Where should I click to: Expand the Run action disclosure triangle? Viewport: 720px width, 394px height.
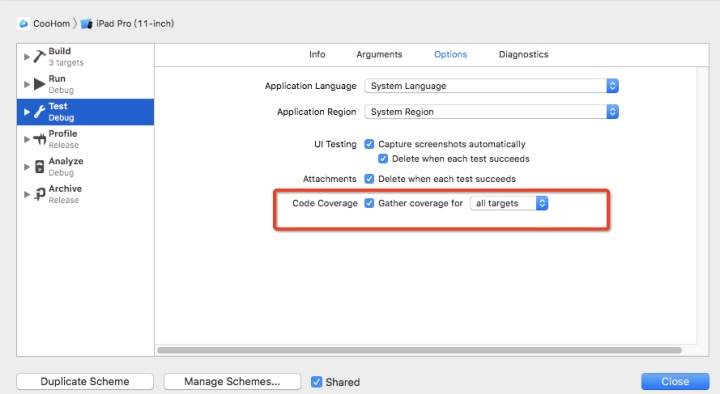[x=27, y=84]
